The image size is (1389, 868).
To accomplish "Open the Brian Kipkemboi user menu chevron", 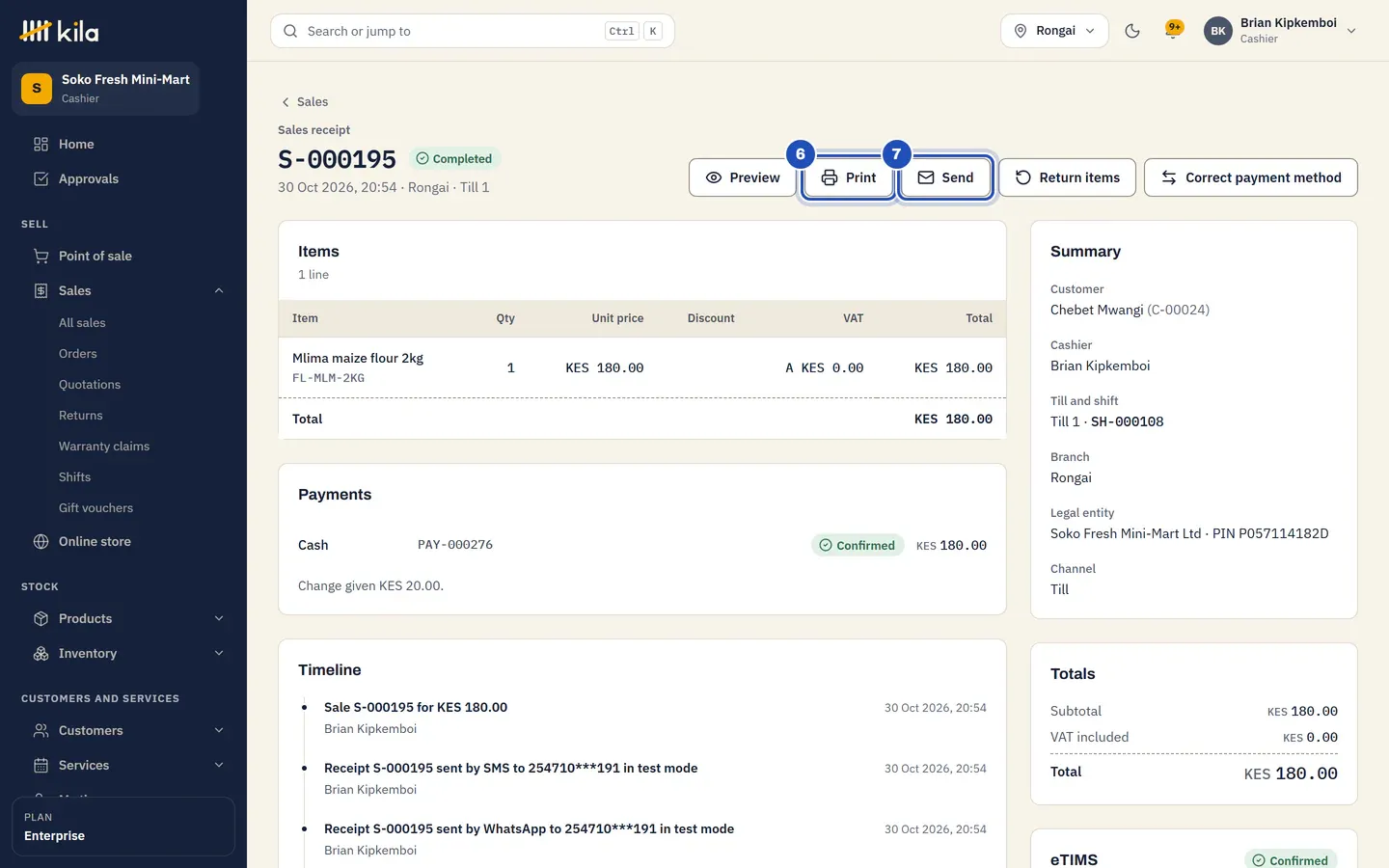I will click(x=1351, y=31).
